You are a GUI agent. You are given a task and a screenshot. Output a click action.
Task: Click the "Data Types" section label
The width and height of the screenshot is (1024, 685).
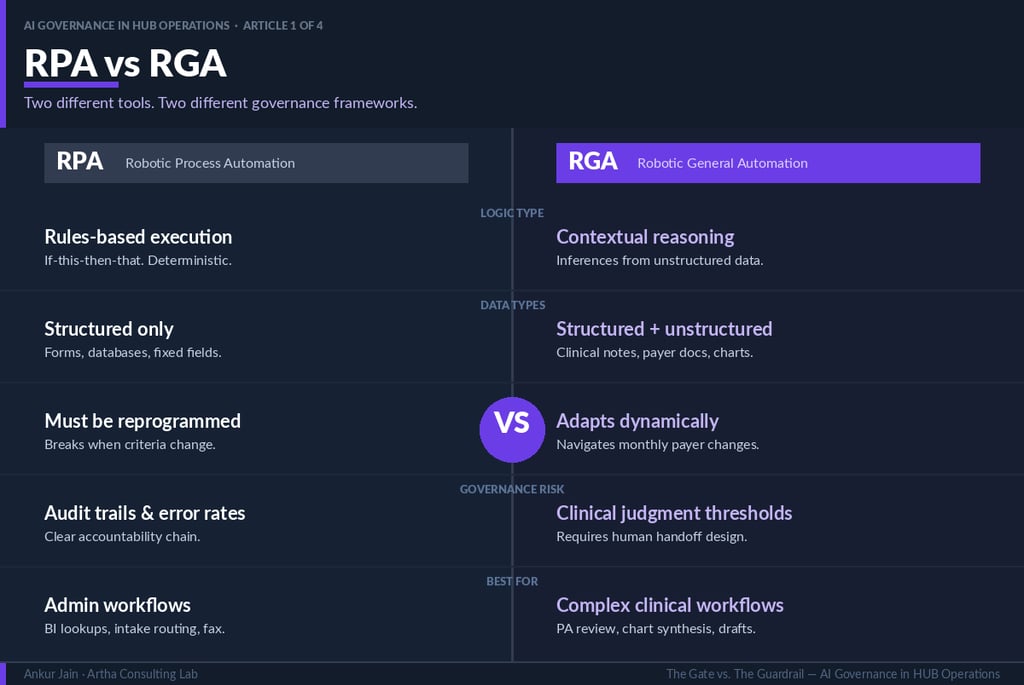coord(512,305)
